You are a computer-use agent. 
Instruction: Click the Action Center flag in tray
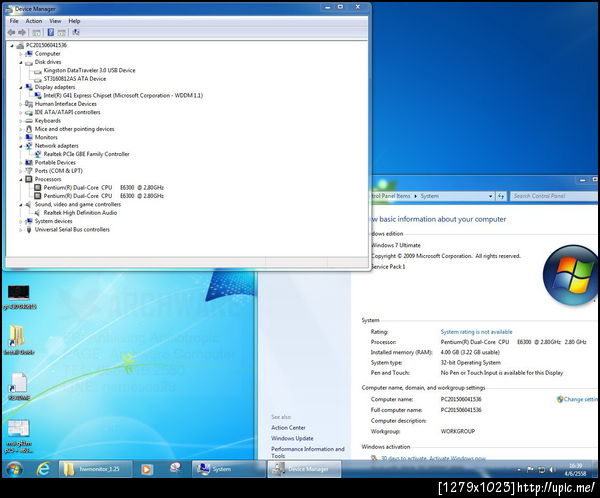tap(530, 469)
